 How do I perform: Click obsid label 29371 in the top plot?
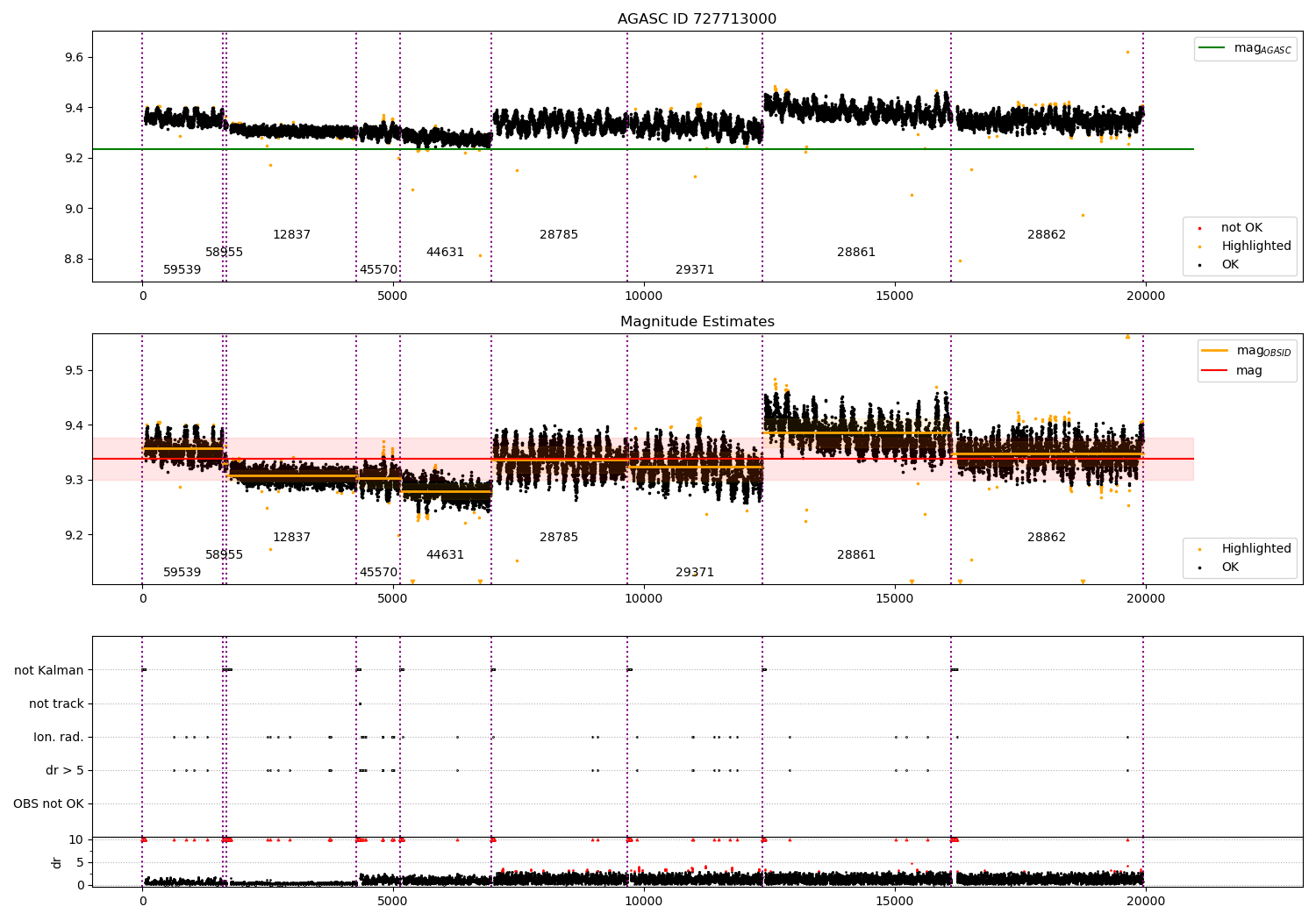click(x=695, y=270)
